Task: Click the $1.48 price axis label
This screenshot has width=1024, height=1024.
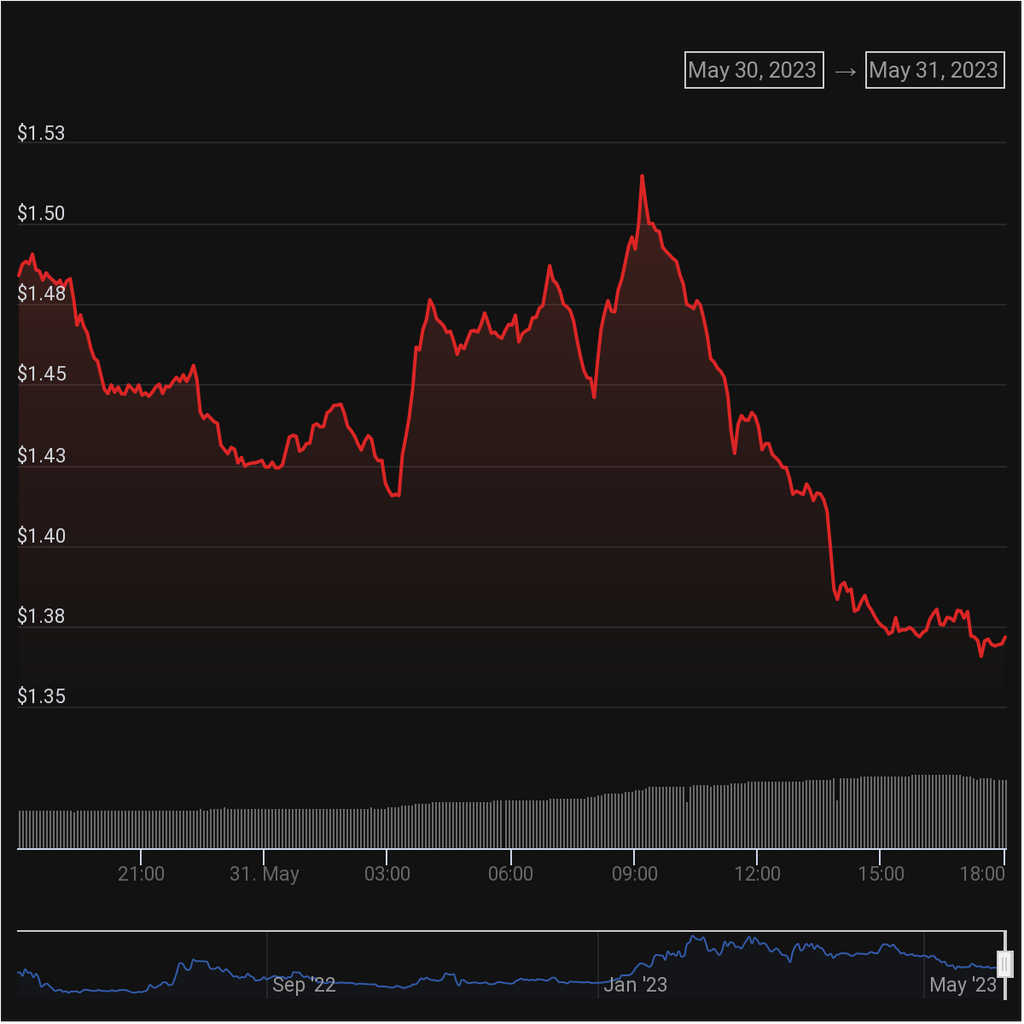Action: click(41, 294)
